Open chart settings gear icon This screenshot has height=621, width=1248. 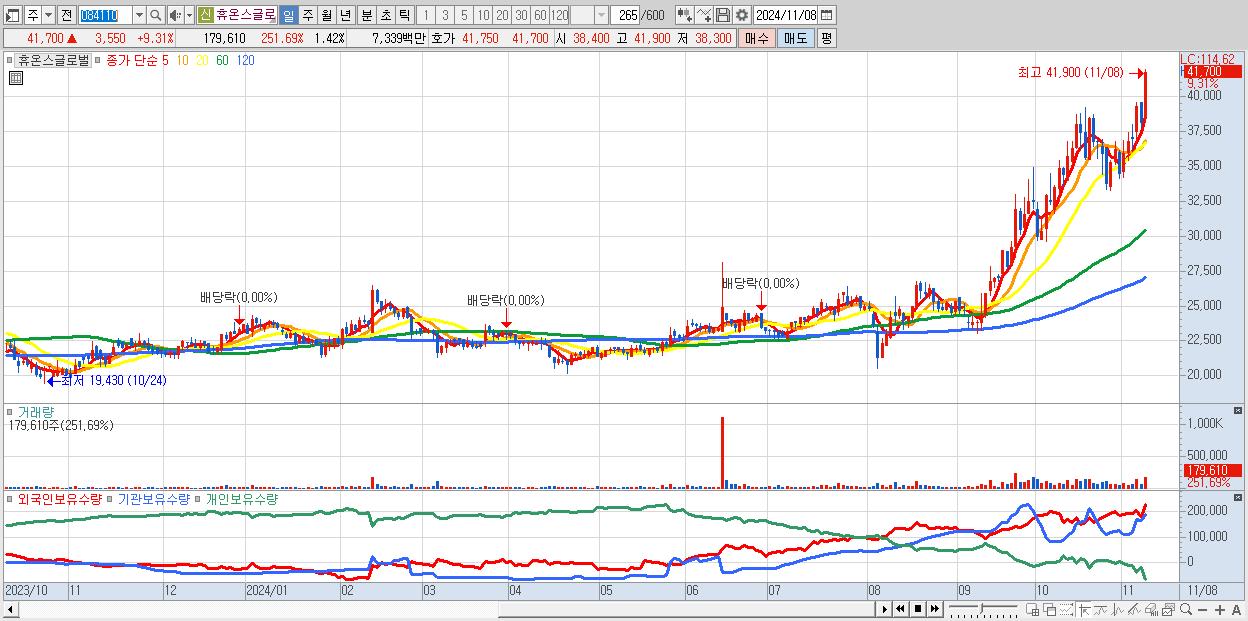coord(741,15)
